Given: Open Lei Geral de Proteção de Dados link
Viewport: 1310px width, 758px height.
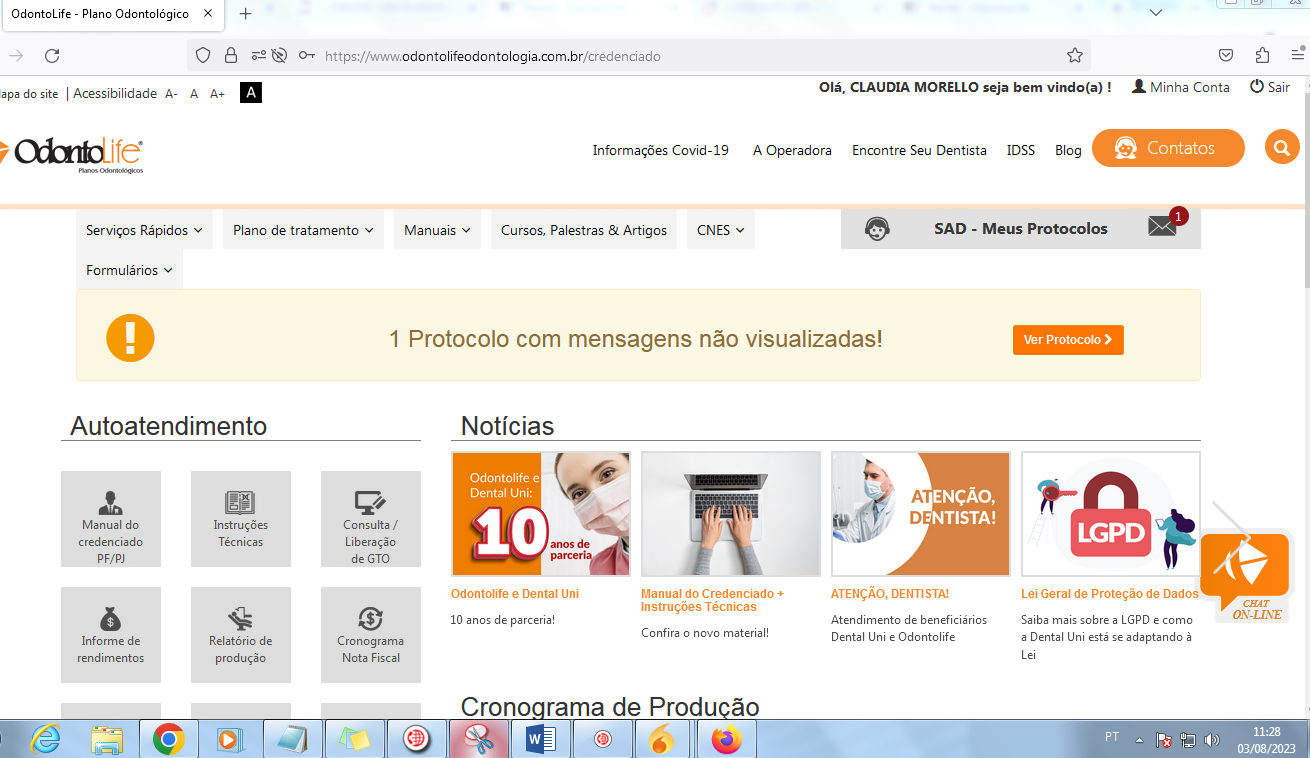Looking at the screenshot, I should (x=1110, y=594).
